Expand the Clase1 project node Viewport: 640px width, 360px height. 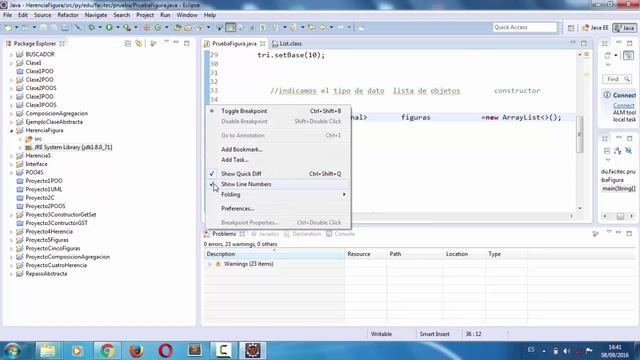point(11,63)
